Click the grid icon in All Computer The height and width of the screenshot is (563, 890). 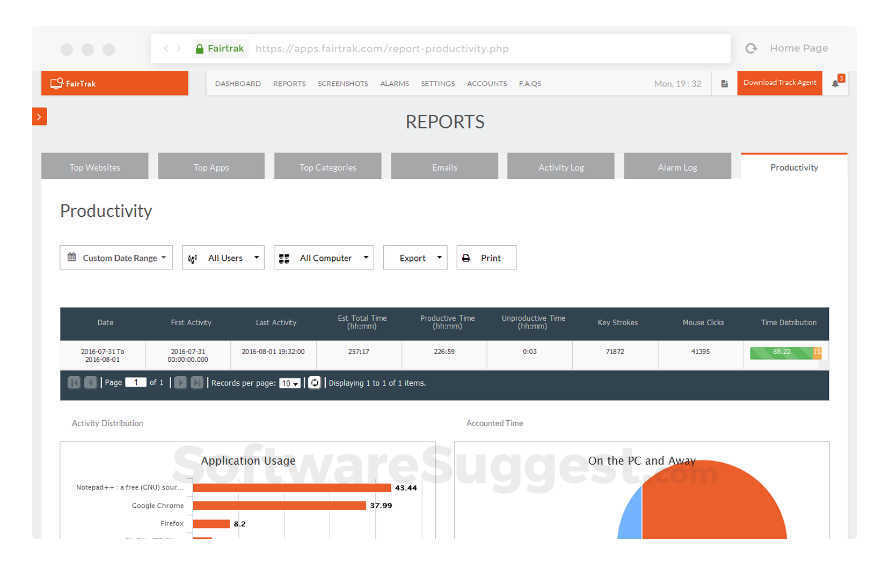(x=284, y=258)
